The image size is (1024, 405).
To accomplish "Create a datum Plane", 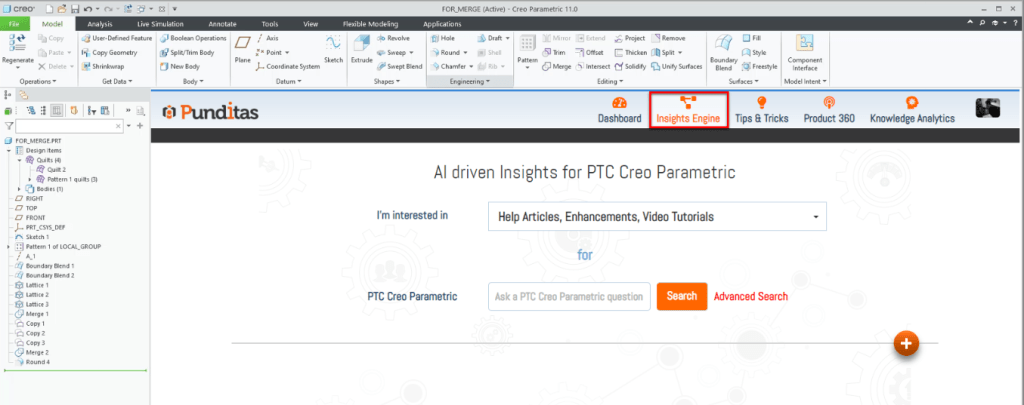I will pos(242,47).
